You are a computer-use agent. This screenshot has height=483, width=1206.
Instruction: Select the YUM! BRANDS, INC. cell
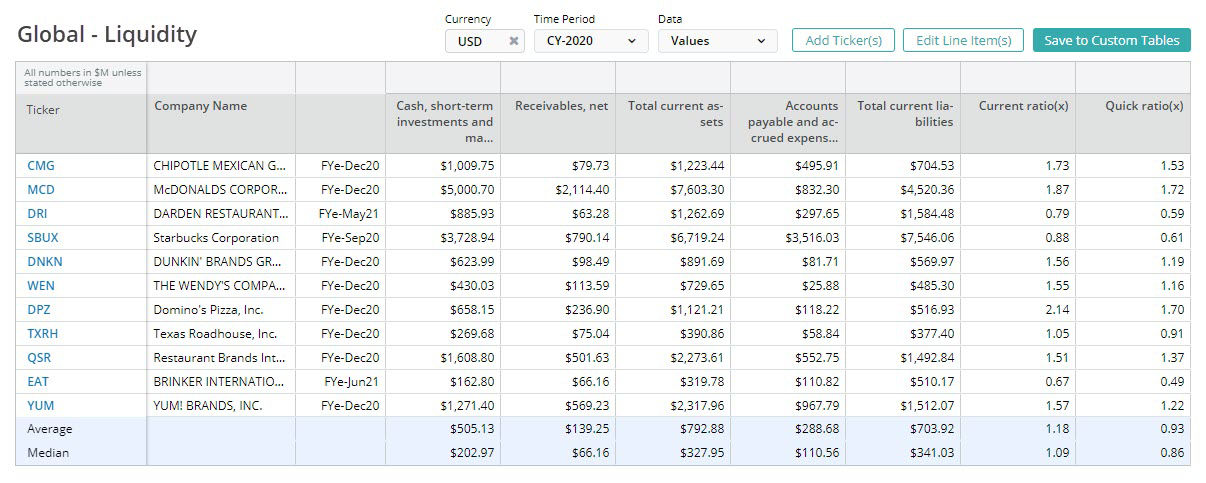click(221, 405)
